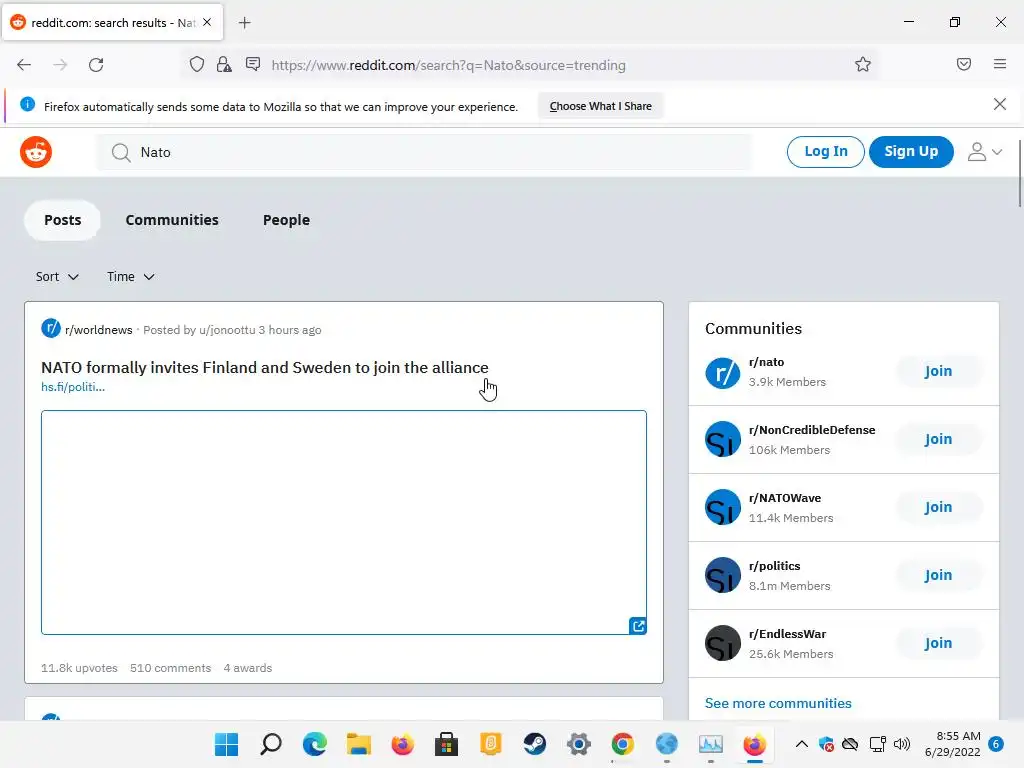Switch to the People tab
This screenshot has width=1024, height=768.
point(286,220)
